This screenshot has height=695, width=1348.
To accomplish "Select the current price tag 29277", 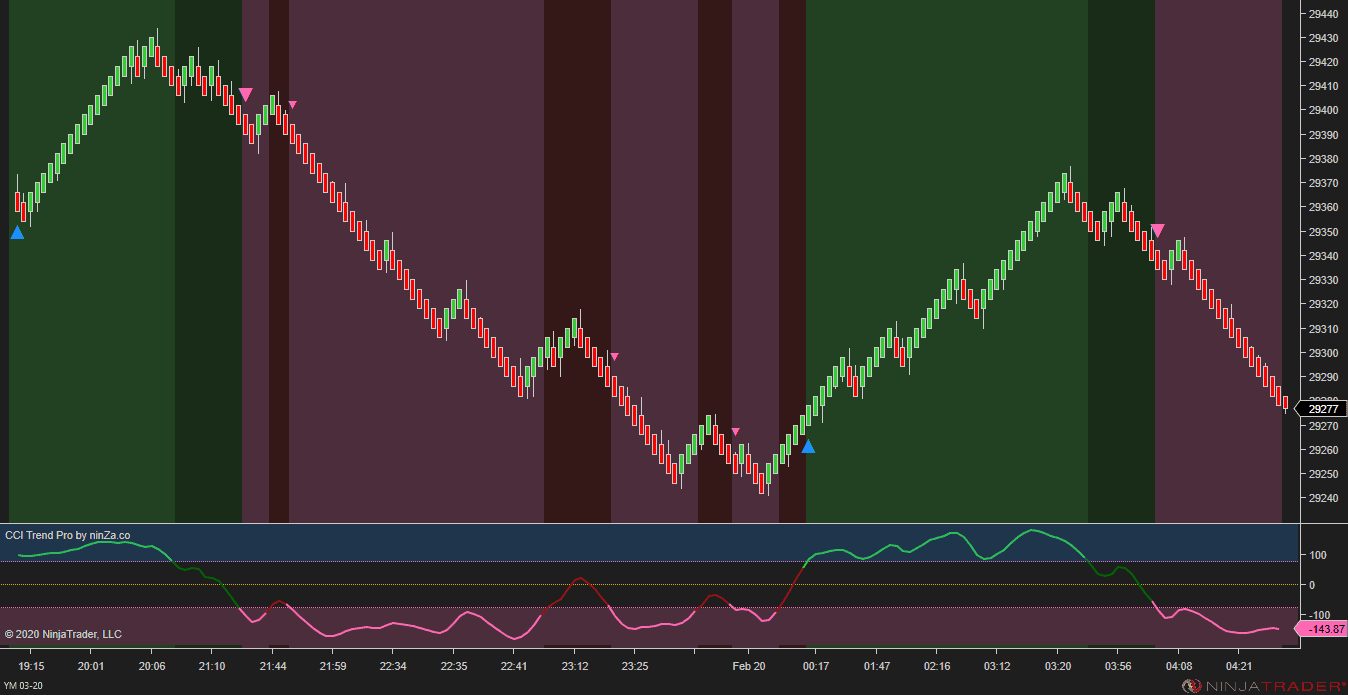I will [x=1321, y=409].
